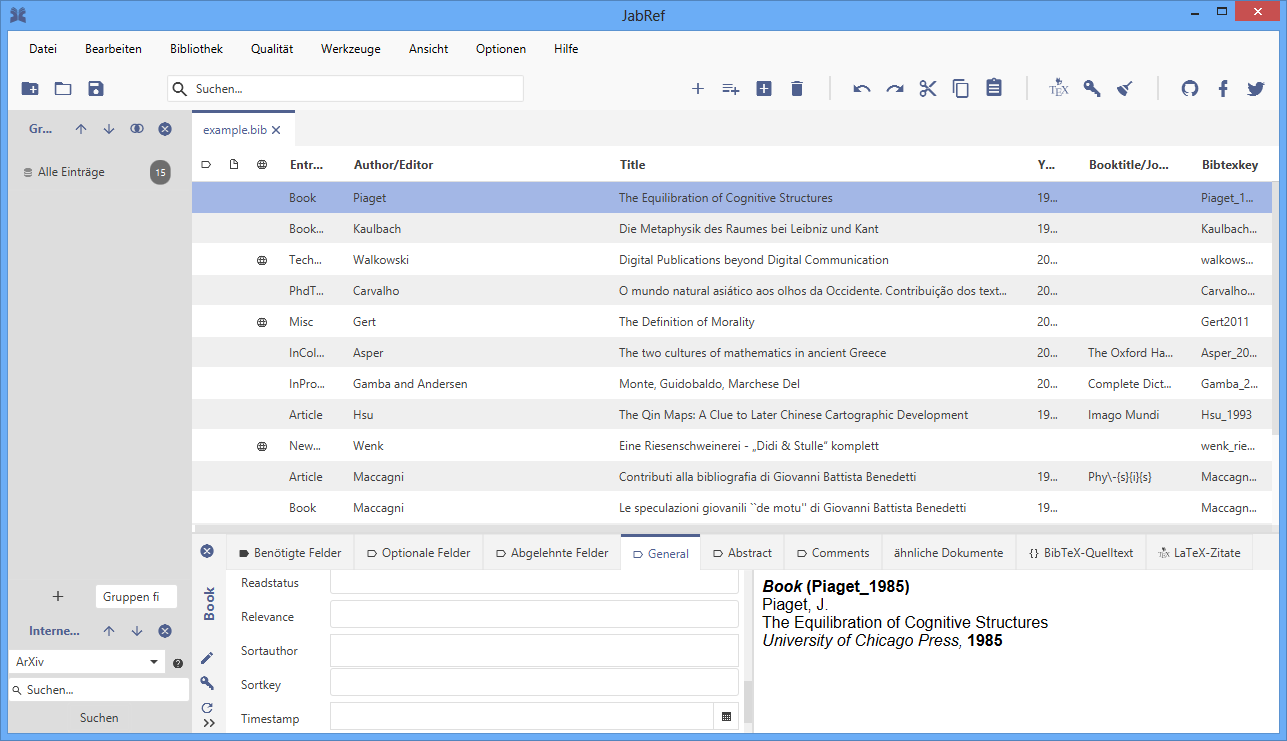Click the Suchen button in web search

coord(99,718)
